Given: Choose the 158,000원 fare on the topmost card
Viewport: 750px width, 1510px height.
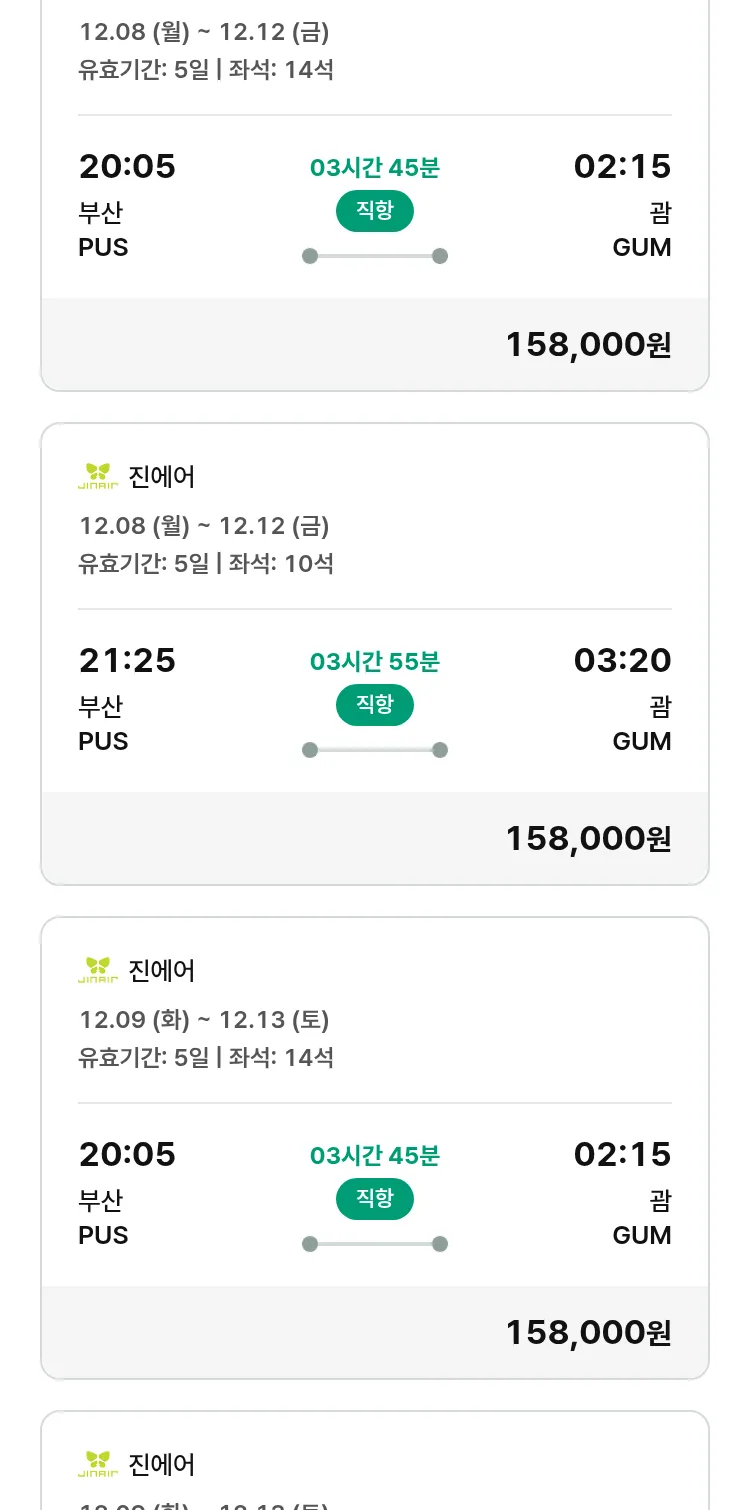Looking at the screenshot, I should (588, 344).
